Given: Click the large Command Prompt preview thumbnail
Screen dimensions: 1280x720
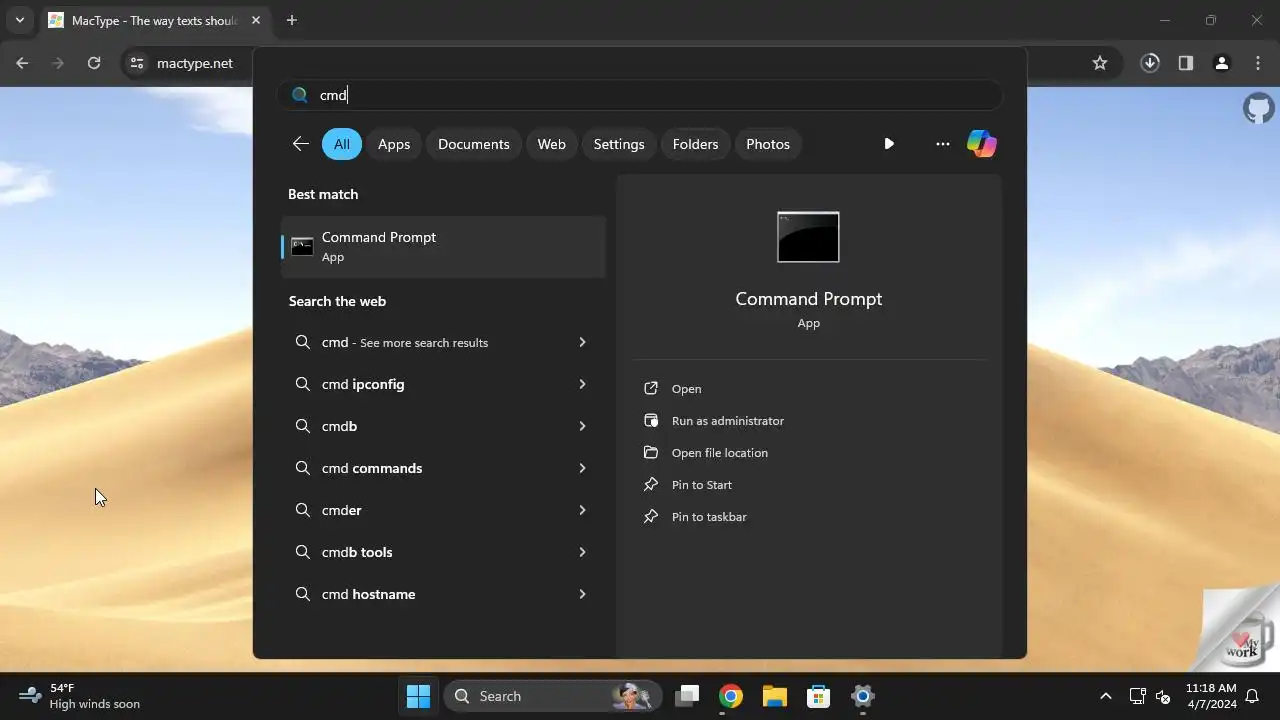Looking at the screenshot, I should coord(808,237).
